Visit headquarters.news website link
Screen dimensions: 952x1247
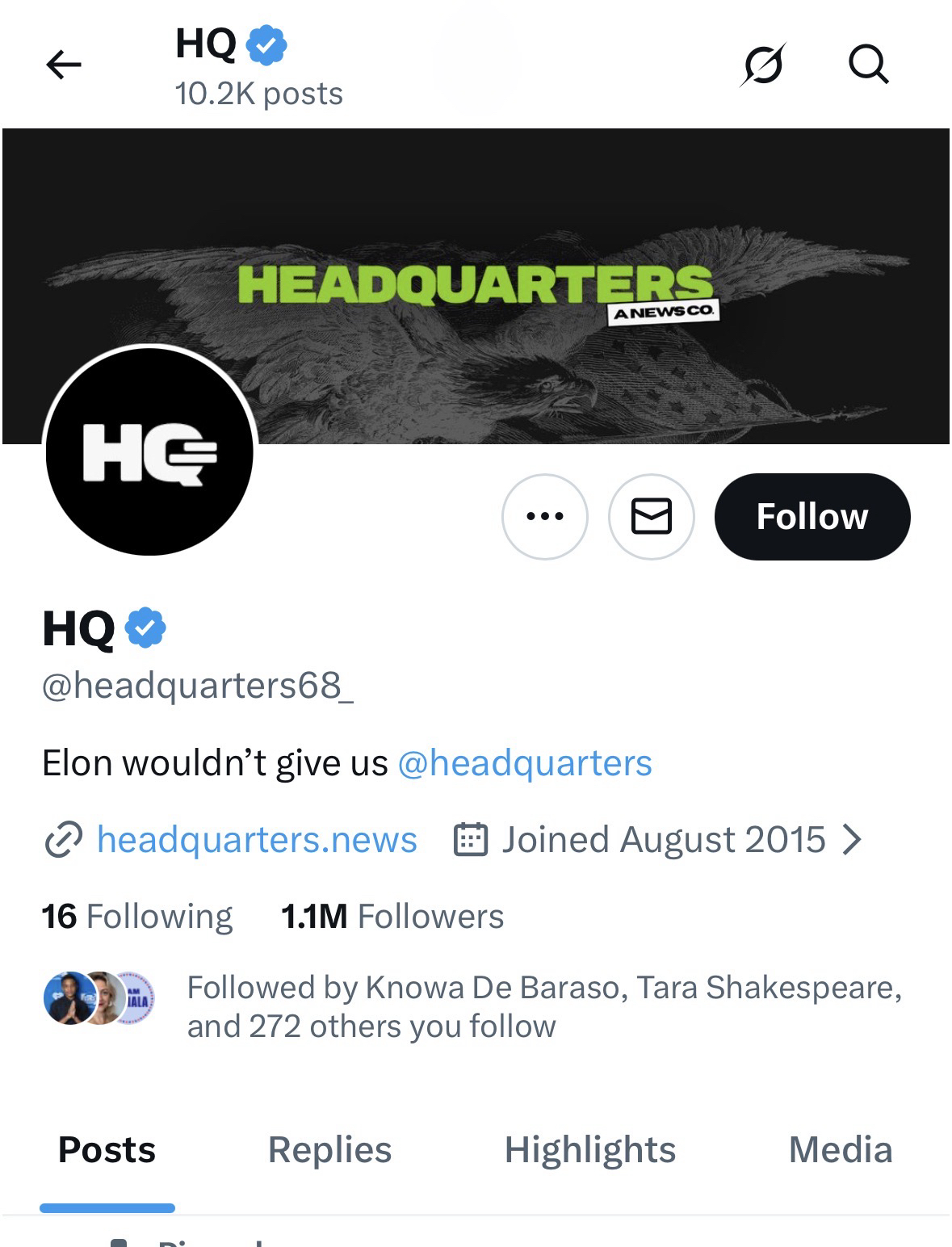coord(257,840)
